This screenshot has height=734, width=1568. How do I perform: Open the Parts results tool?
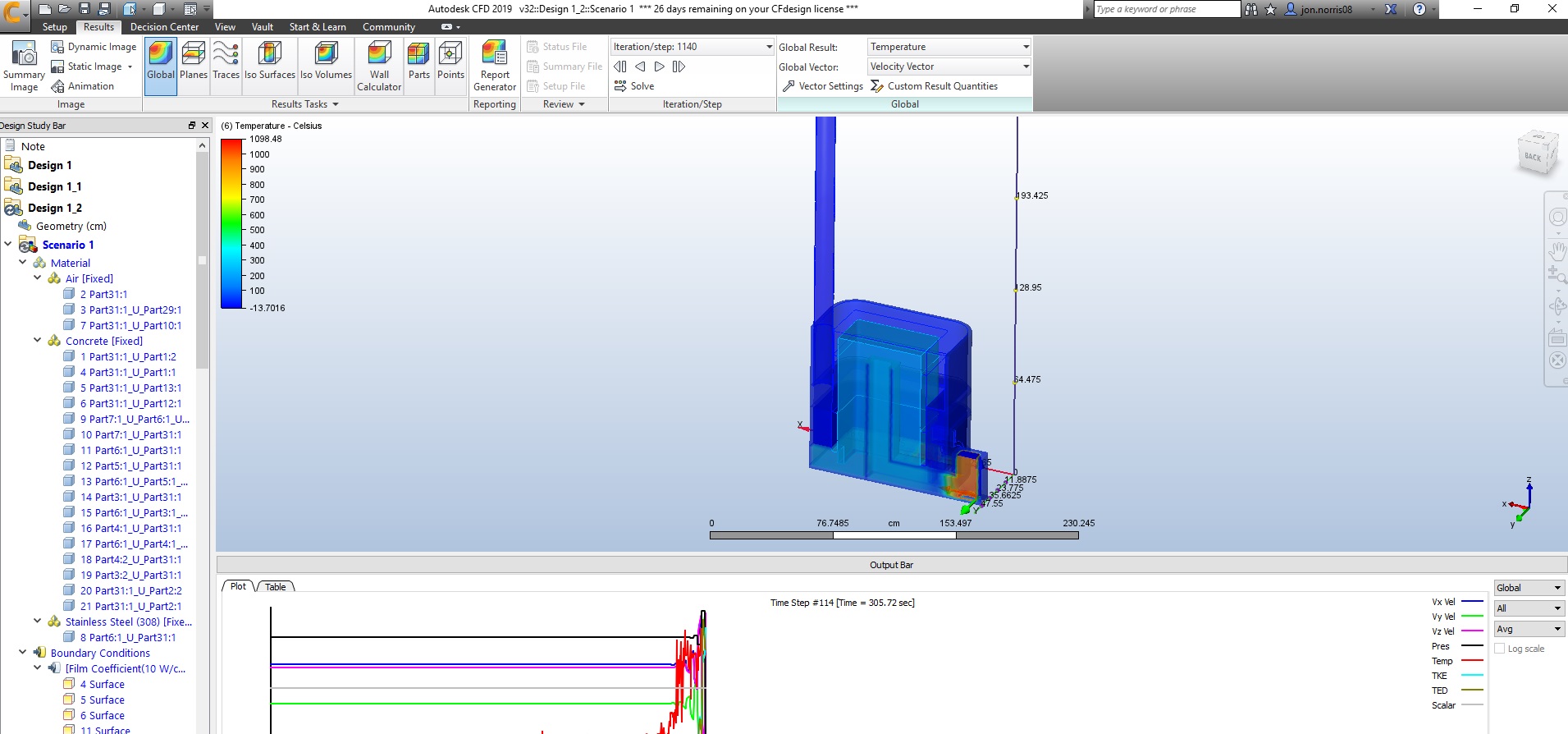(419, 61)
